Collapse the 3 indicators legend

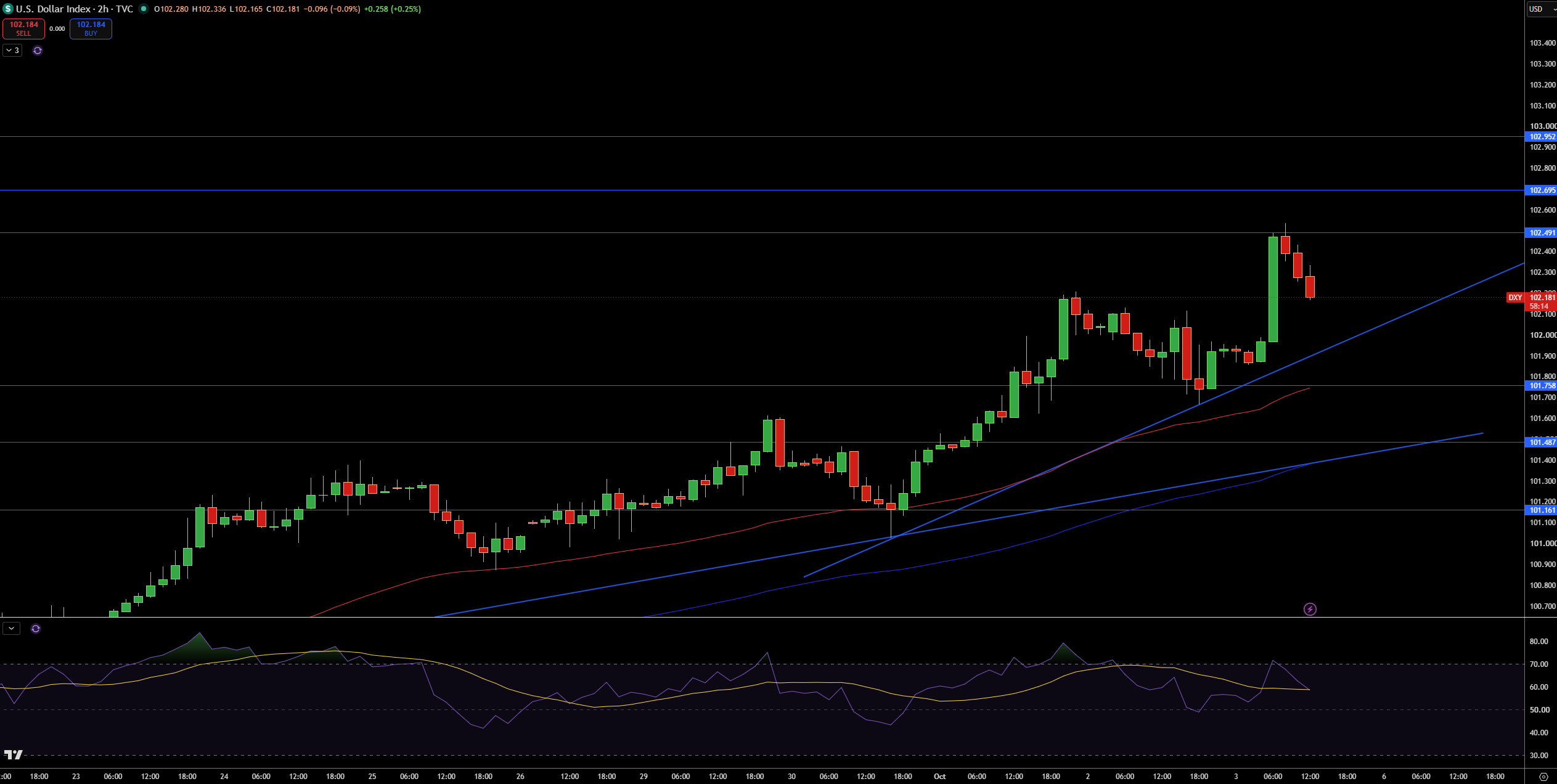tap(12, 51)
